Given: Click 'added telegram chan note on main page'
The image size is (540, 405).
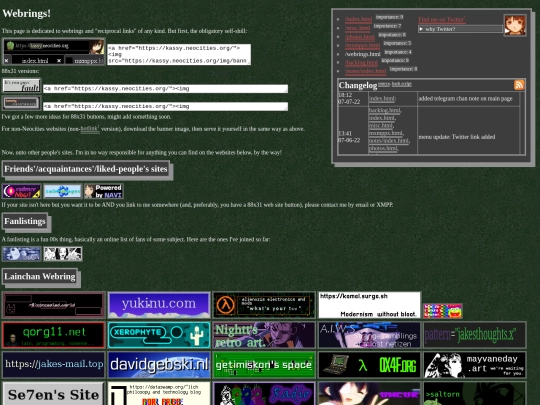Looking at the screenshot, I should (x=465, y=98).
